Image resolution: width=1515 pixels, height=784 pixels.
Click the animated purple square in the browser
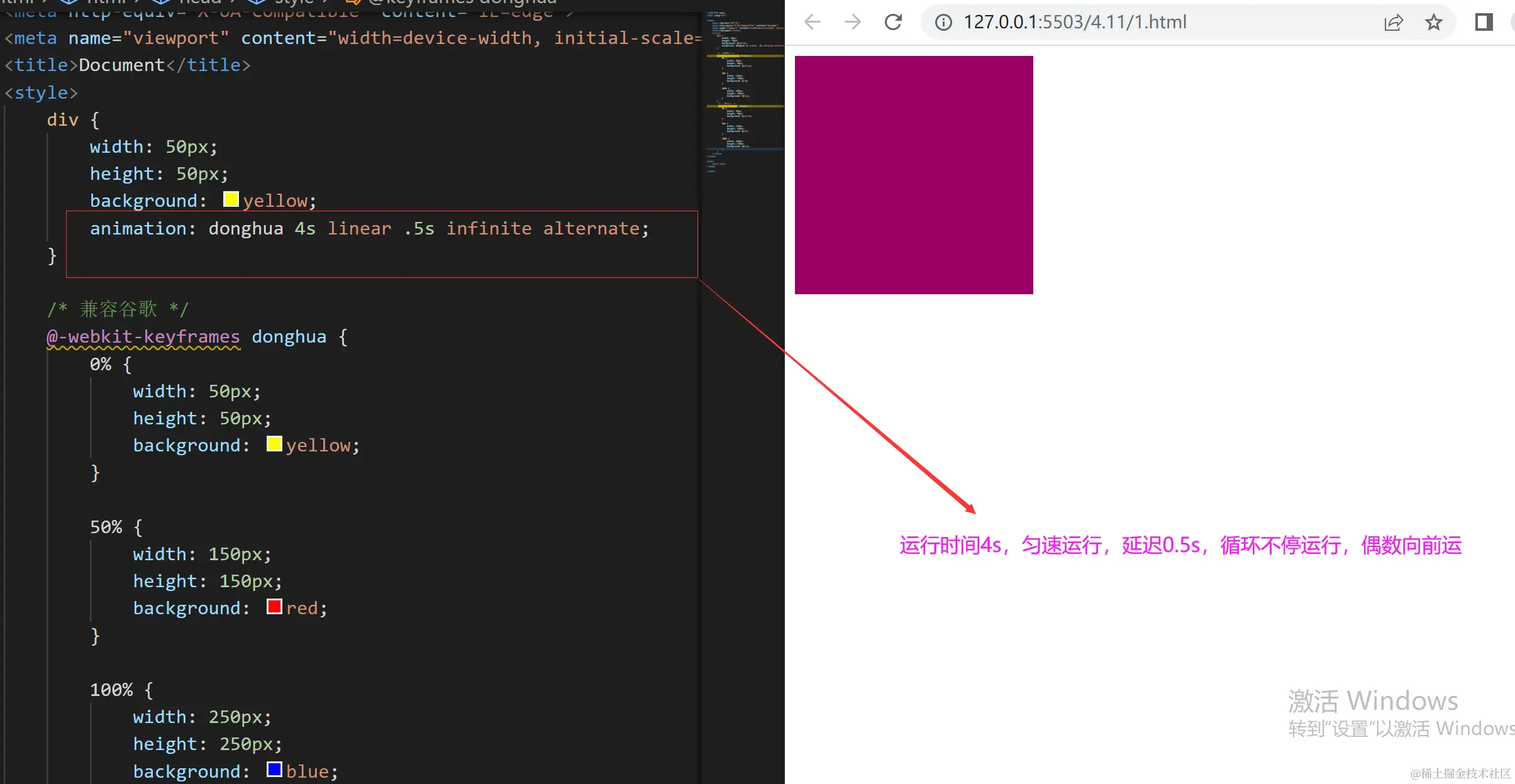click(913, 175)
